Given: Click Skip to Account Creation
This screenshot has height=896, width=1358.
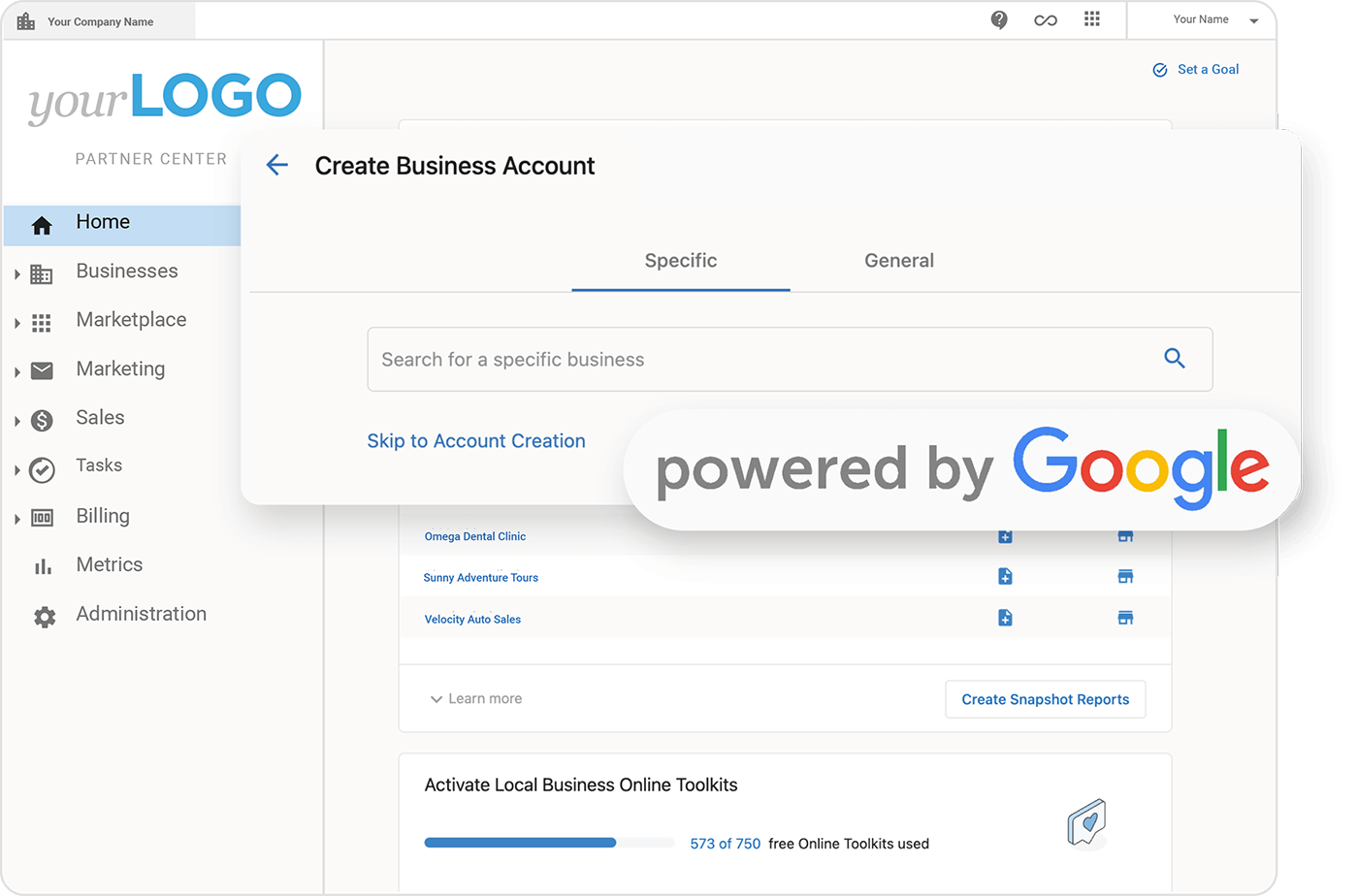Looking at the screenshot, I should tap(476, 441).
